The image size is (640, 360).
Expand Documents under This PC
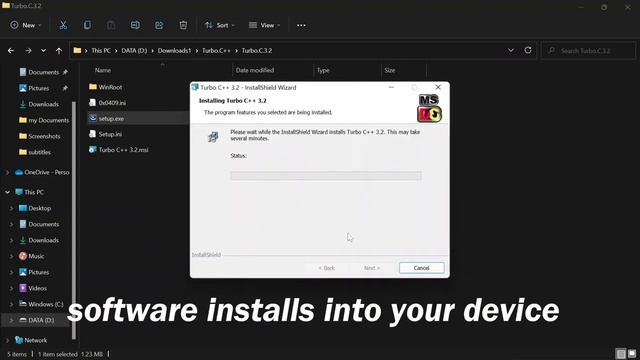click(x=11, y=224)
